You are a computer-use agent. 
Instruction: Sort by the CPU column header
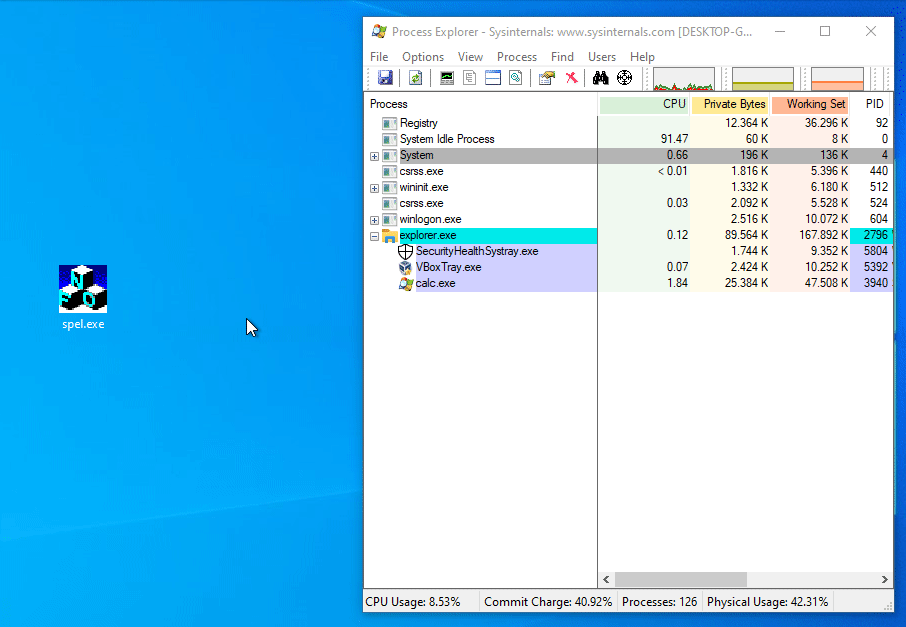644,104
